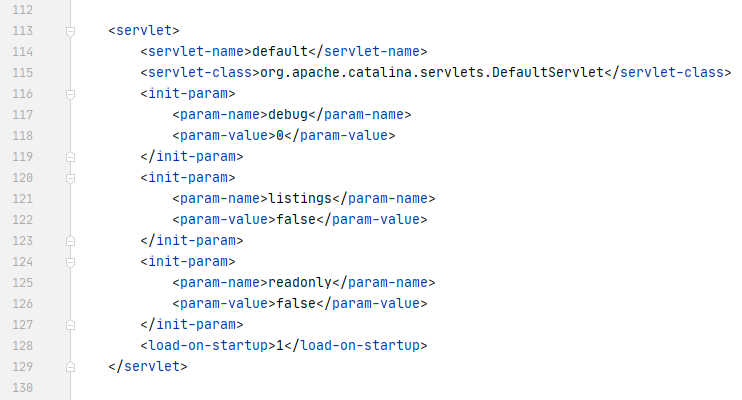742x400 pixels.
Task: Click line number 130 in the gutter
Action: [x=21, y=387]
